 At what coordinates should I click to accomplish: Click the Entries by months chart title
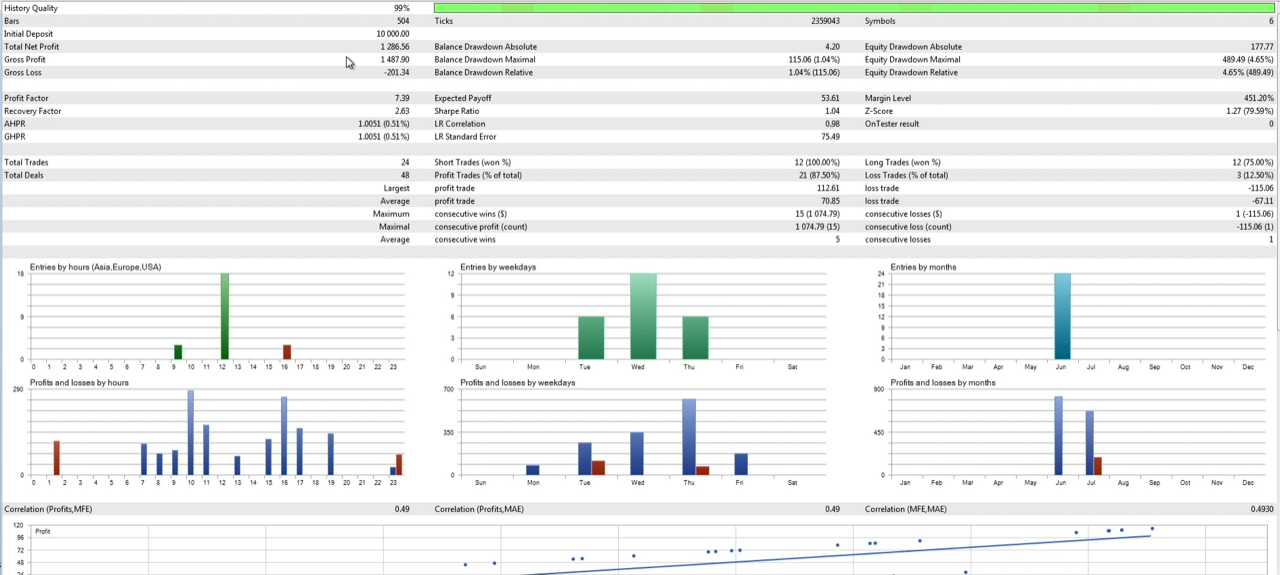(x=925, y=267)
